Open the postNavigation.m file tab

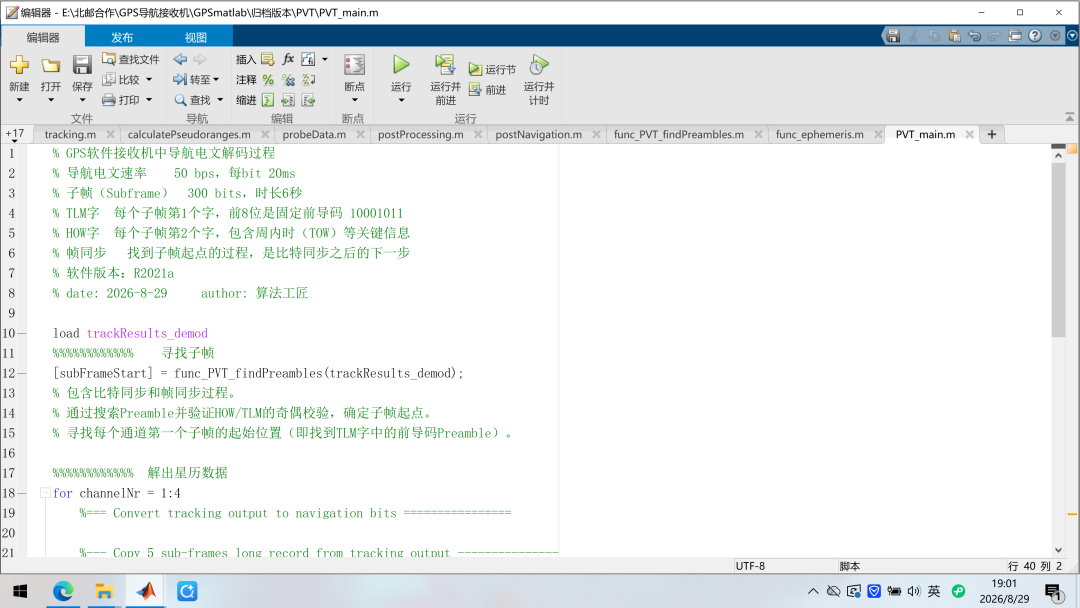(539, 134)
